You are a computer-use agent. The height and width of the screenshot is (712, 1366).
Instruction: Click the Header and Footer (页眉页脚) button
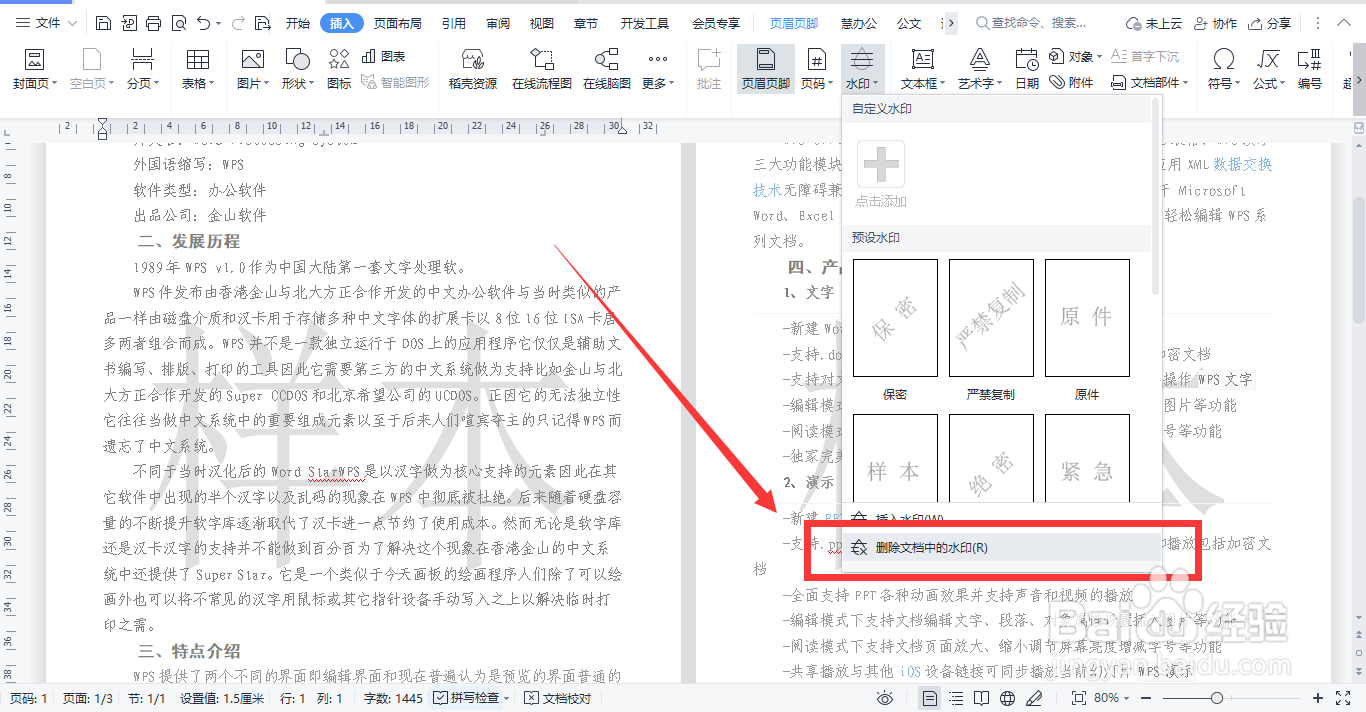click(765, 70)
